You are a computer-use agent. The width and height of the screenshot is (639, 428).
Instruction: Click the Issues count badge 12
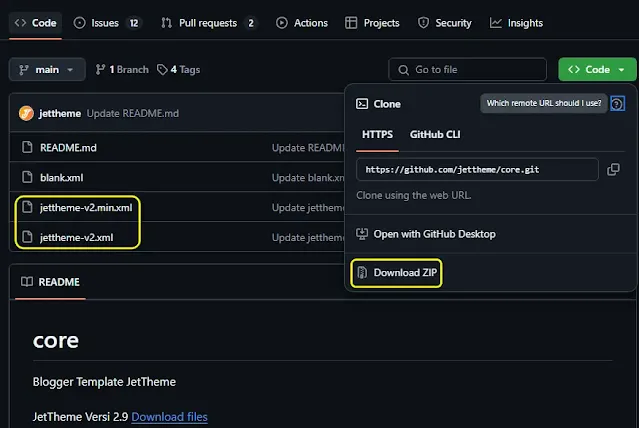coord(134,23)
